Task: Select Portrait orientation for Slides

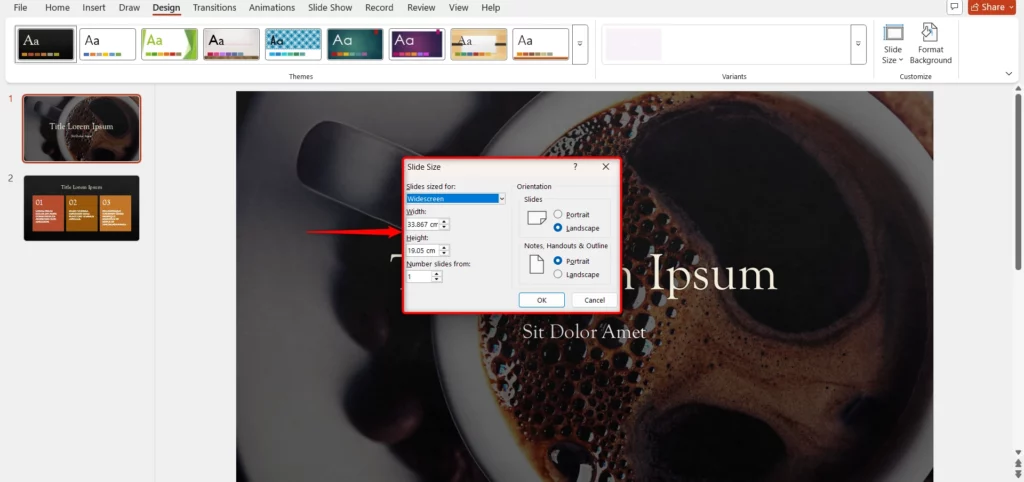Action: coord(557,214)
